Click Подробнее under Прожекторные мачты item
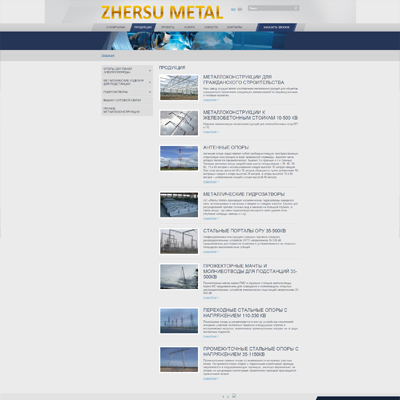Viewport: 400px width, 400px height. click(x=211, y=298)
